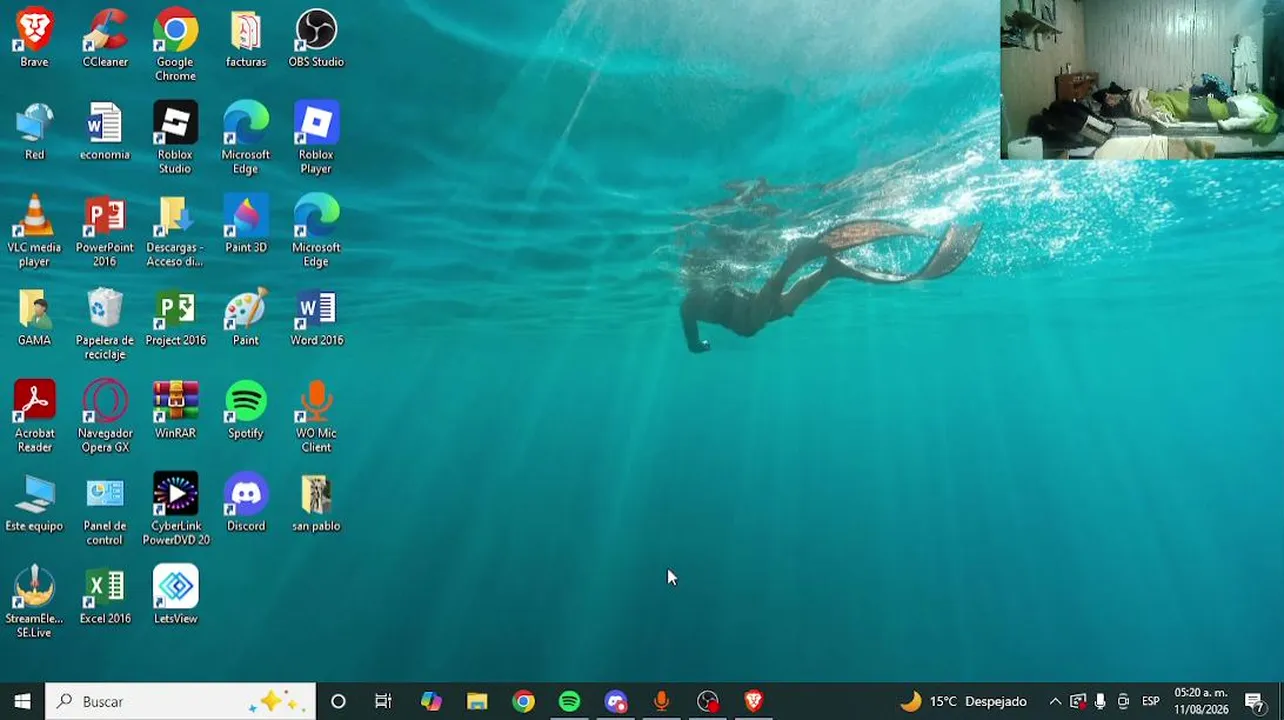Select the WO Mic Client desktop icon
1284x720 pixels.
(x=316, y=417)
